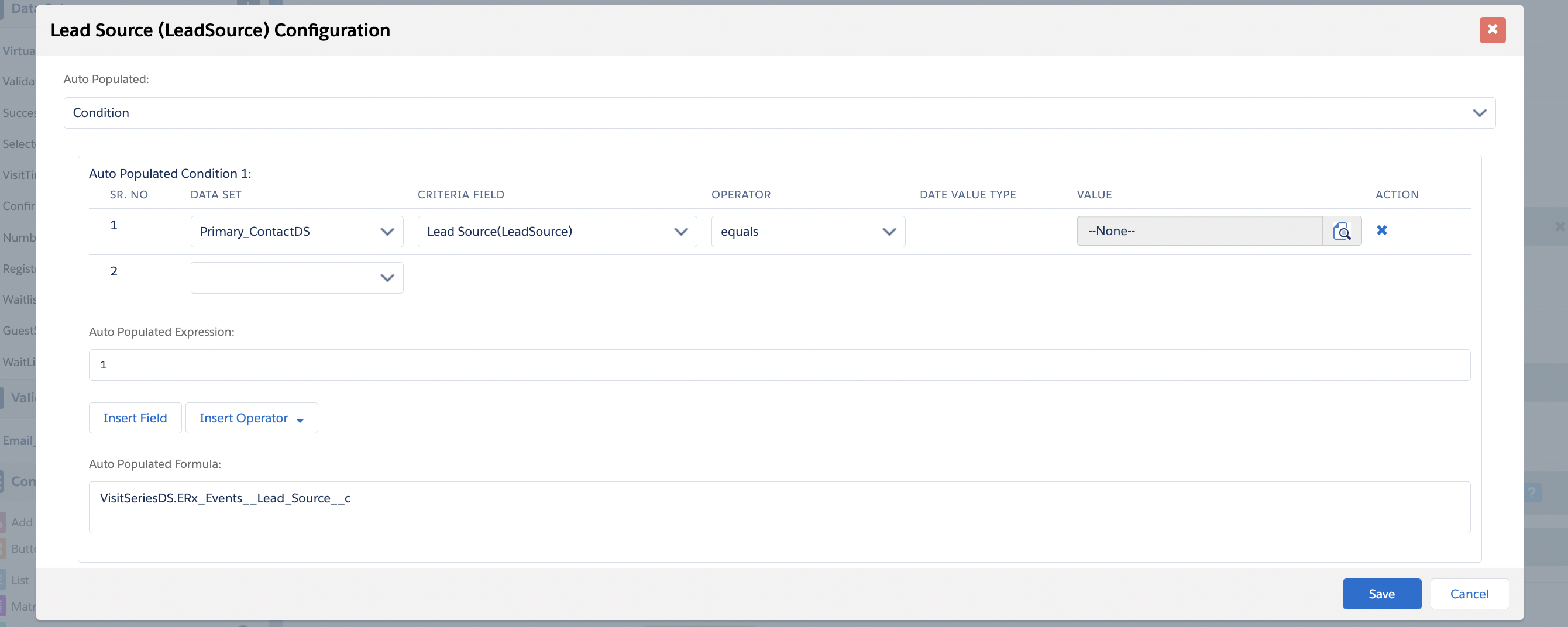This screenshot has width=1568, height=627.
Task: Open the empty data set dropdown in row 2
Action: [x=297, y=278]
